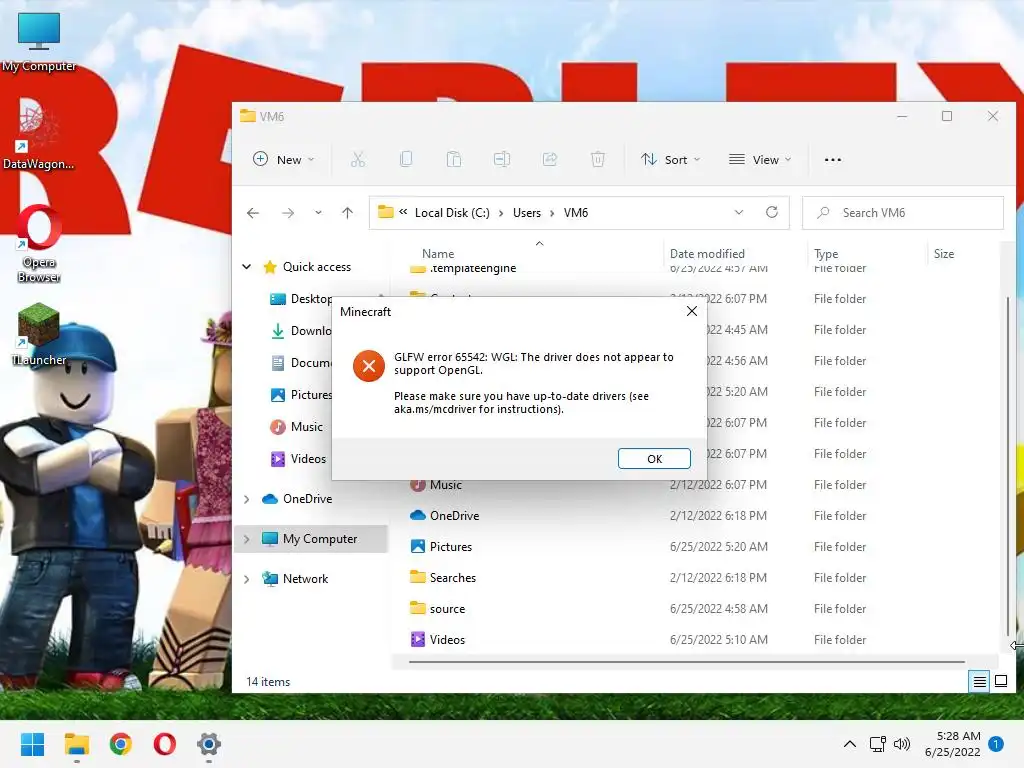This screenshot has height=768, width=1024.
Task: Click the horizontal scrollbar in file list
Action: [687, 662]
